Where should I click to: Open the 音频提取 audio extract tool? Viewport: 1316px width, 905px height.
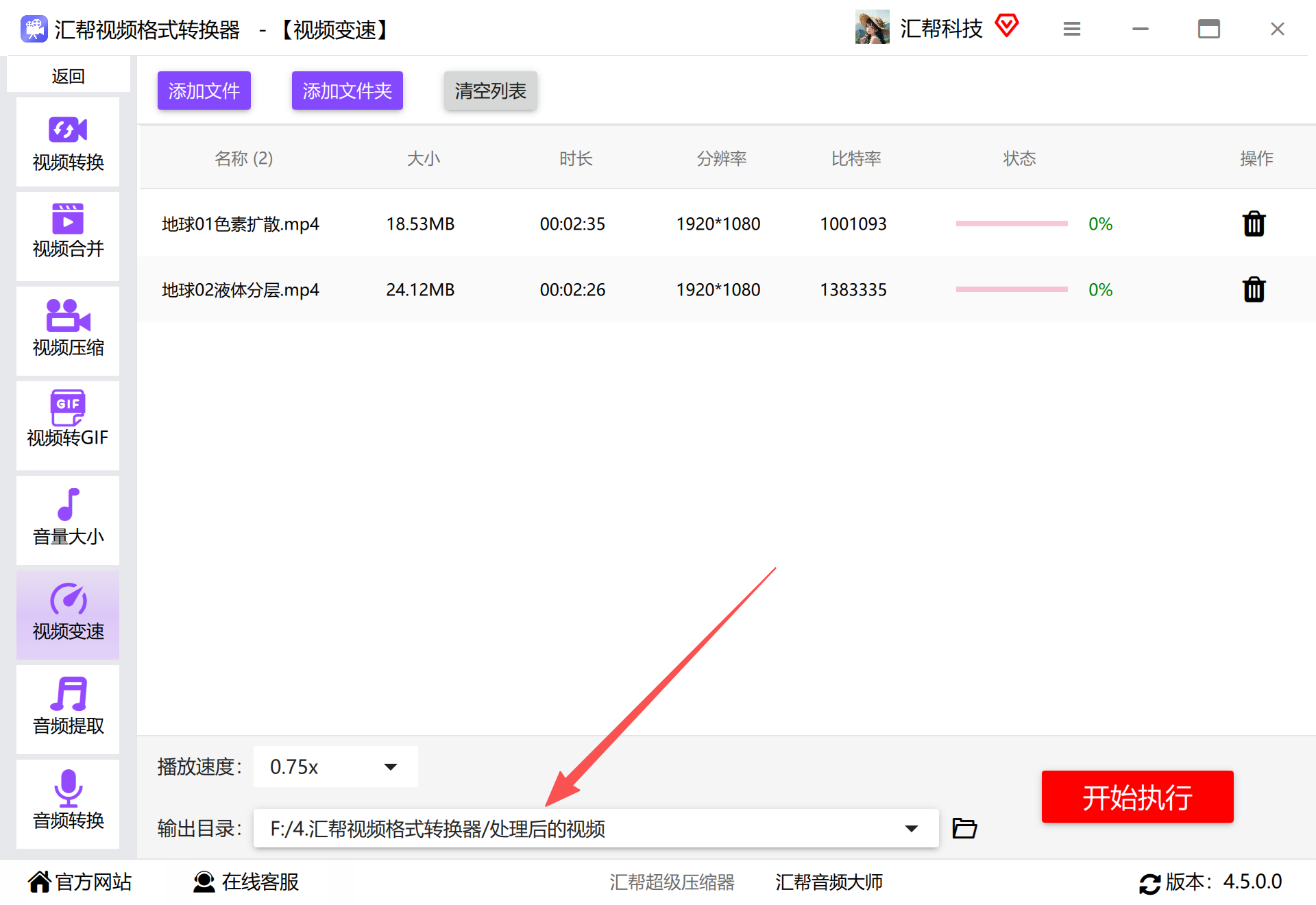(68, 710)
